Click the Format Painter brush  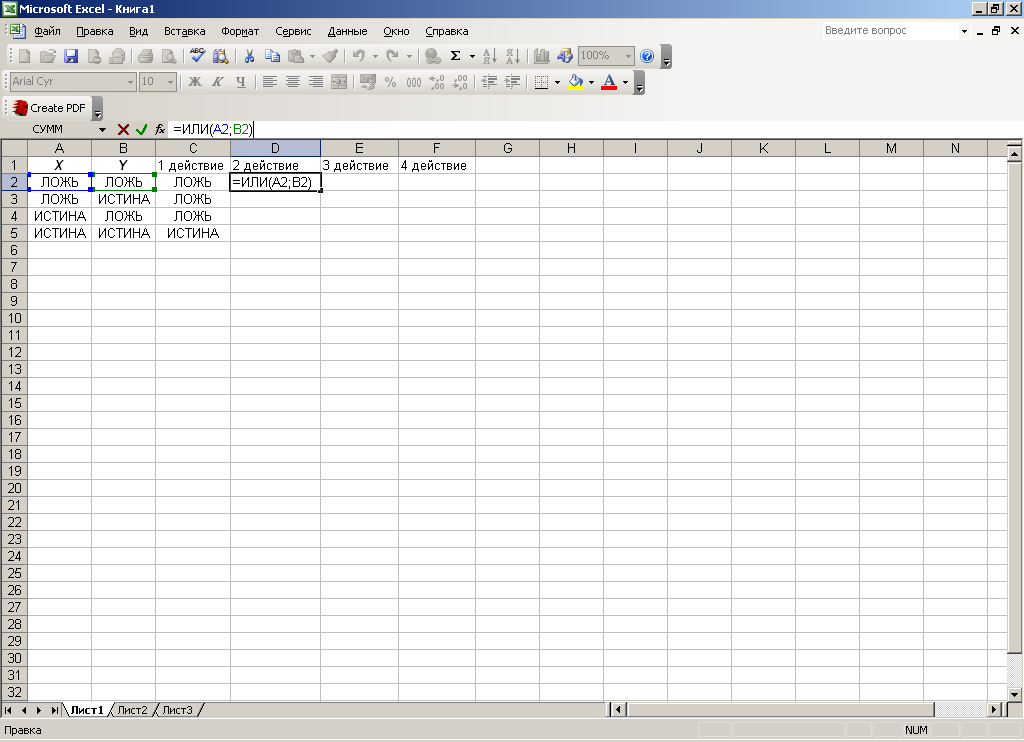point(330,56)
